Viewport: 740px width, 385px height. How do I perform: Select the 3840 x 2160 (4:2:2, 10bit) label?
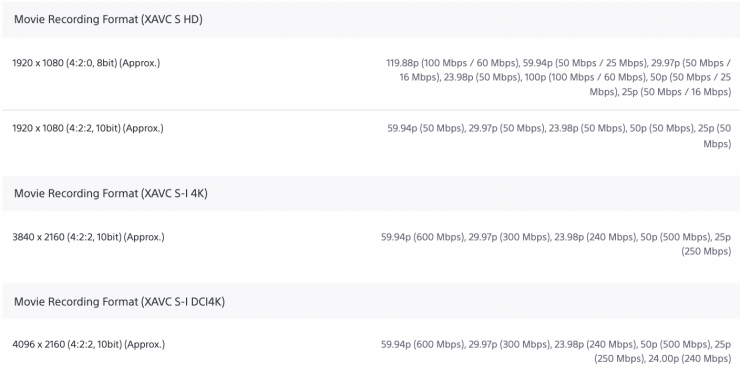88,237
